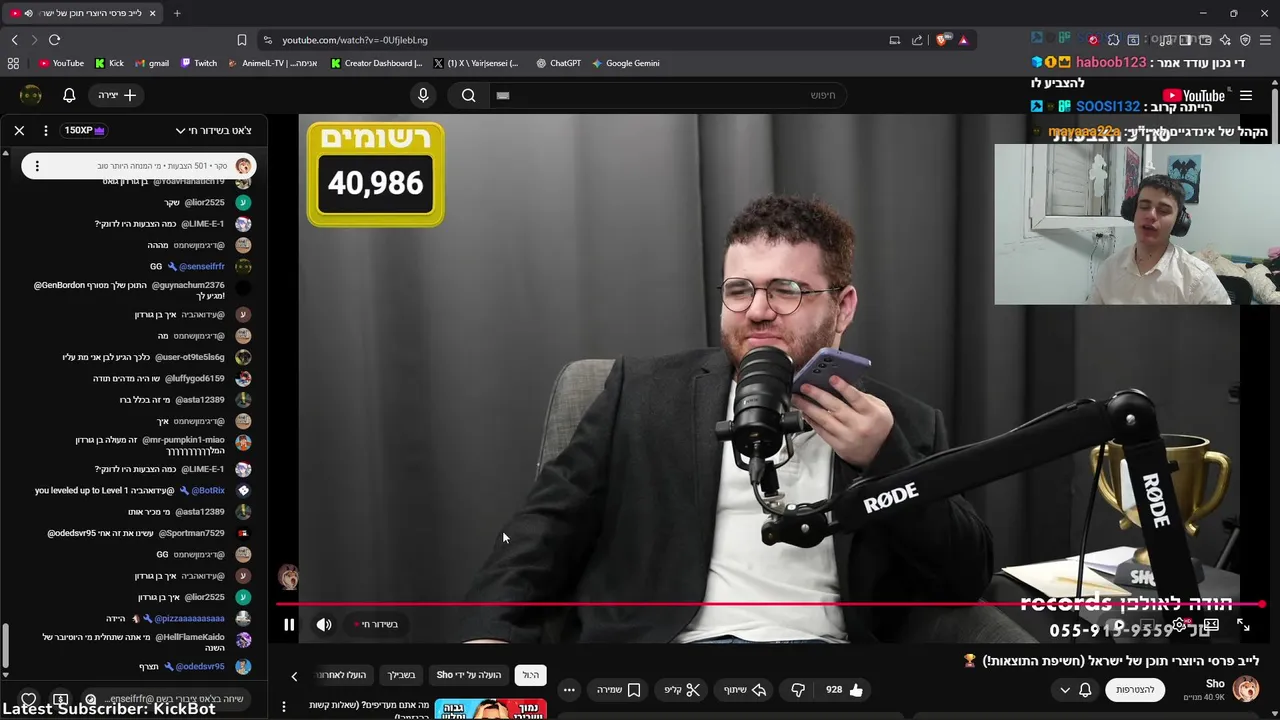
Task: Open live chat options three-dot menu
Action: point(46,130)
